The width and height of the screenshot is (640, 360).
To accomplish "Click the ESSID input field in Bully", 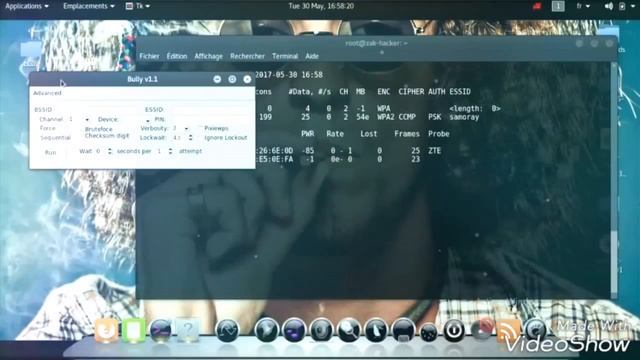I will (x=208, y=109).
